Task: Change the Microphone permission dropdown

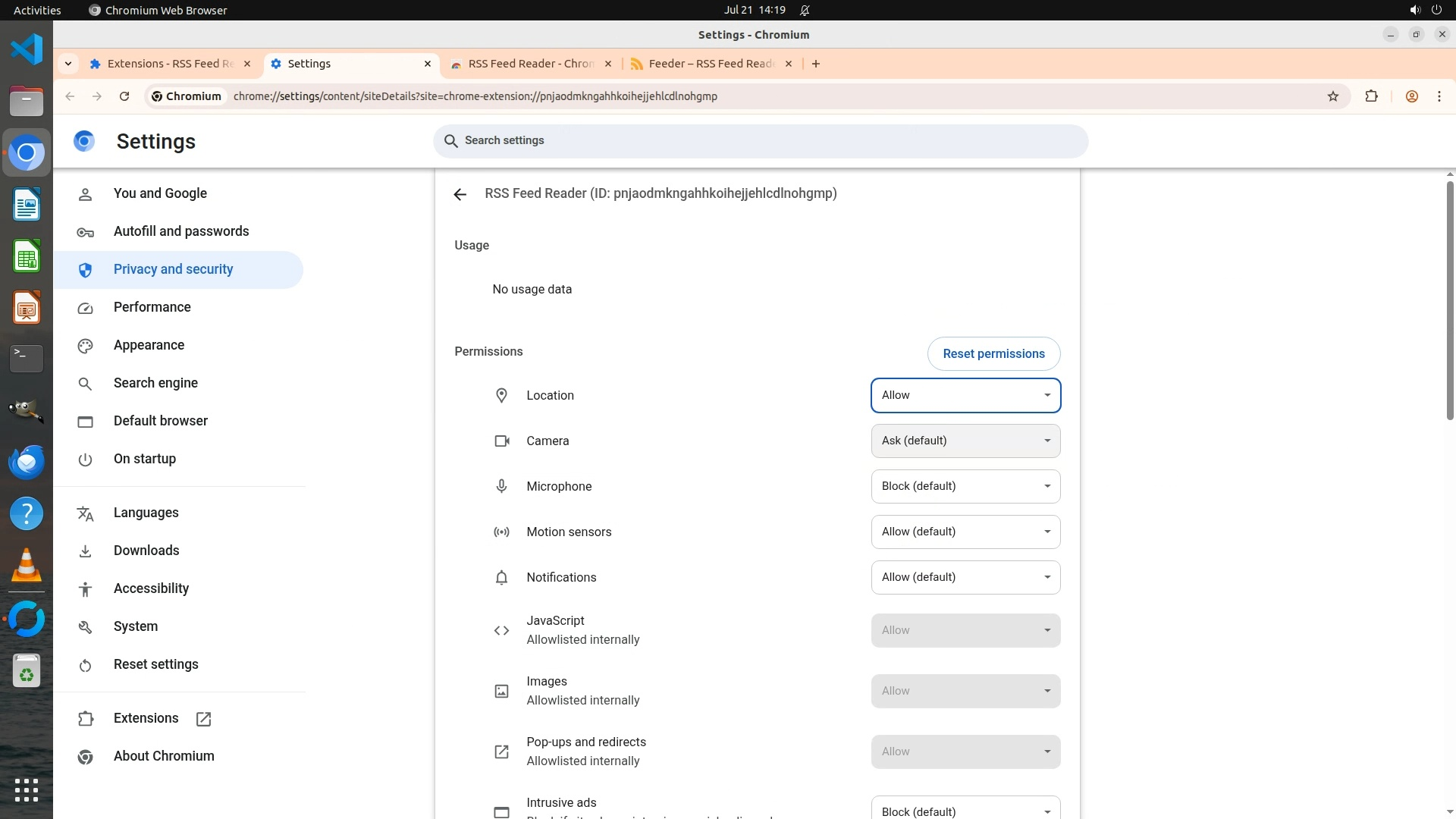Action: click(x=965, y=486)
